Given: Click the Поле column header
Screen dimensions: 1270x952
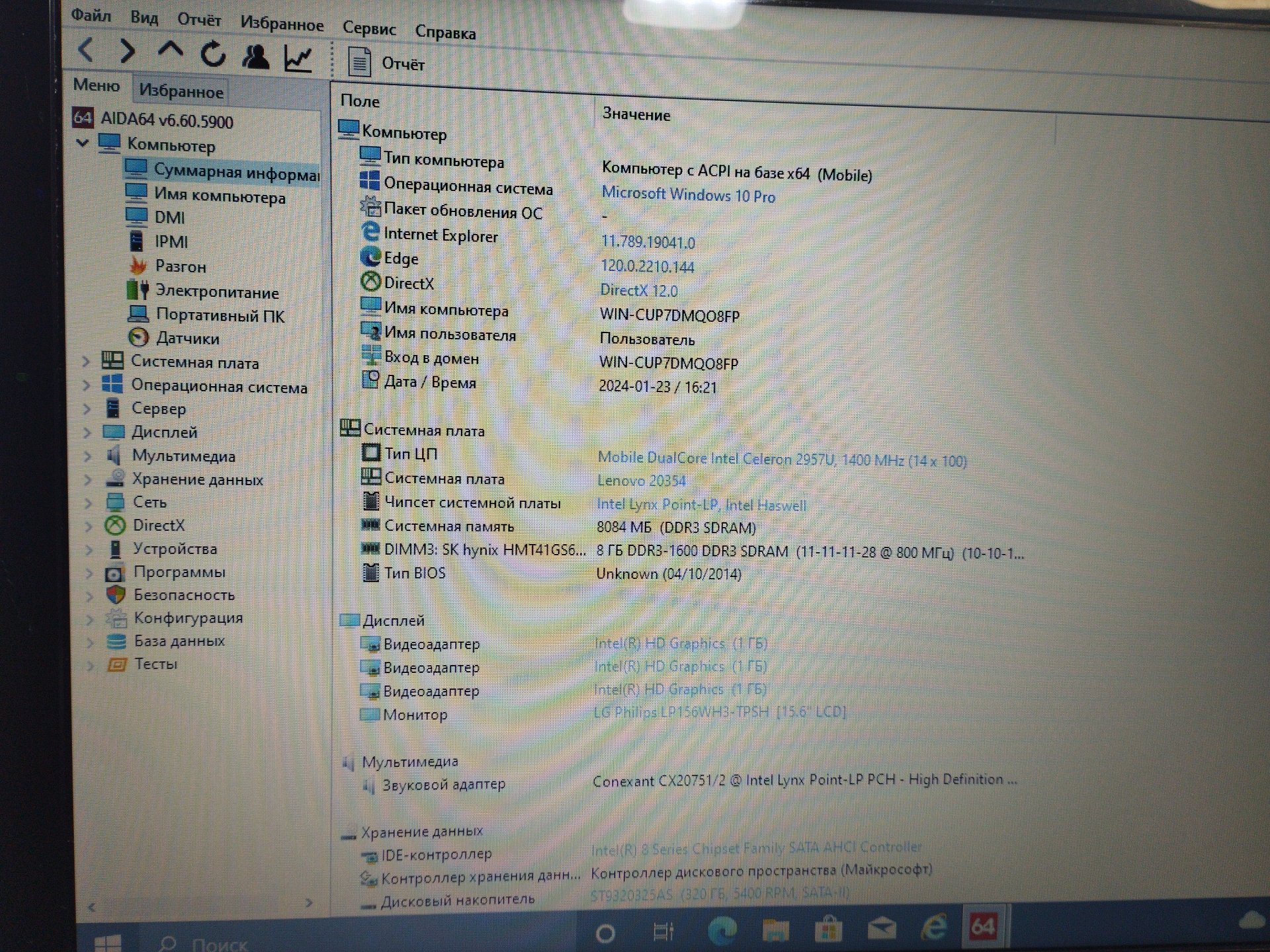Looking at the screenshot, I should pos(360,100).
